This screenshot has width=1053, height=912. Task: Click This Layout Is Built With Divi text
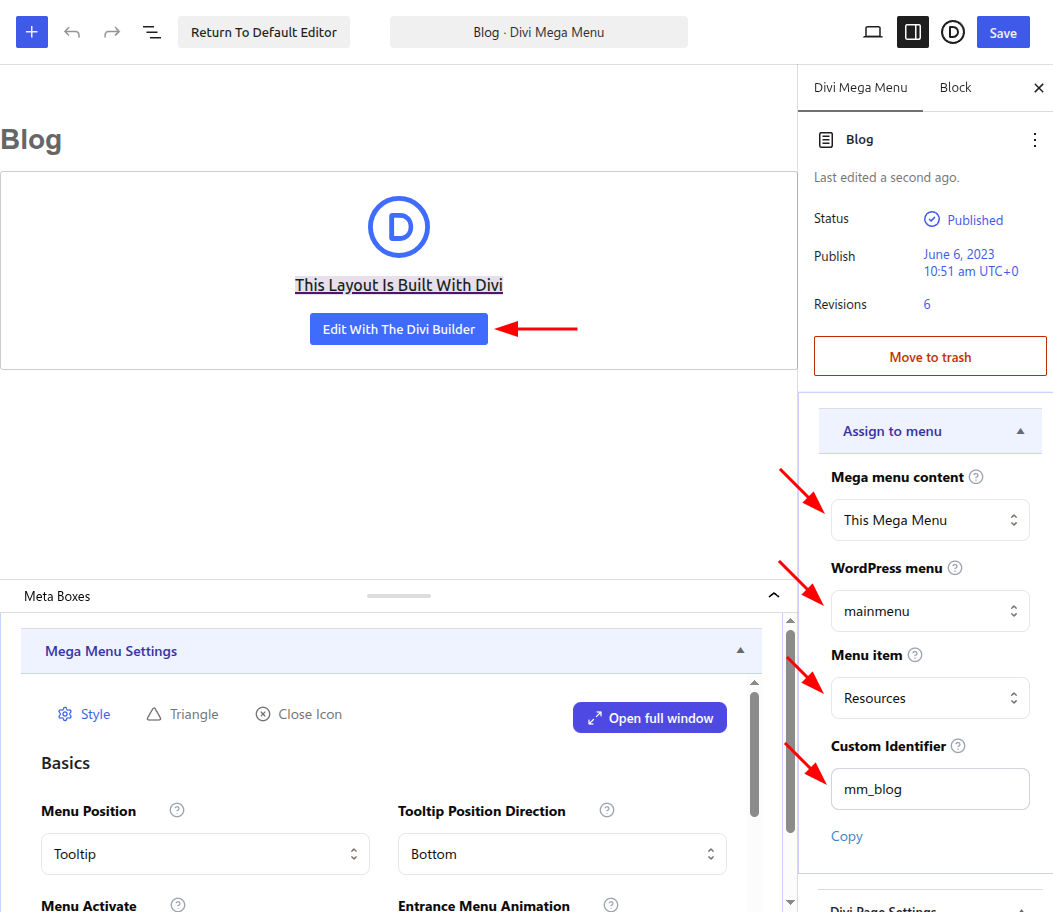[x=399, y=285]
